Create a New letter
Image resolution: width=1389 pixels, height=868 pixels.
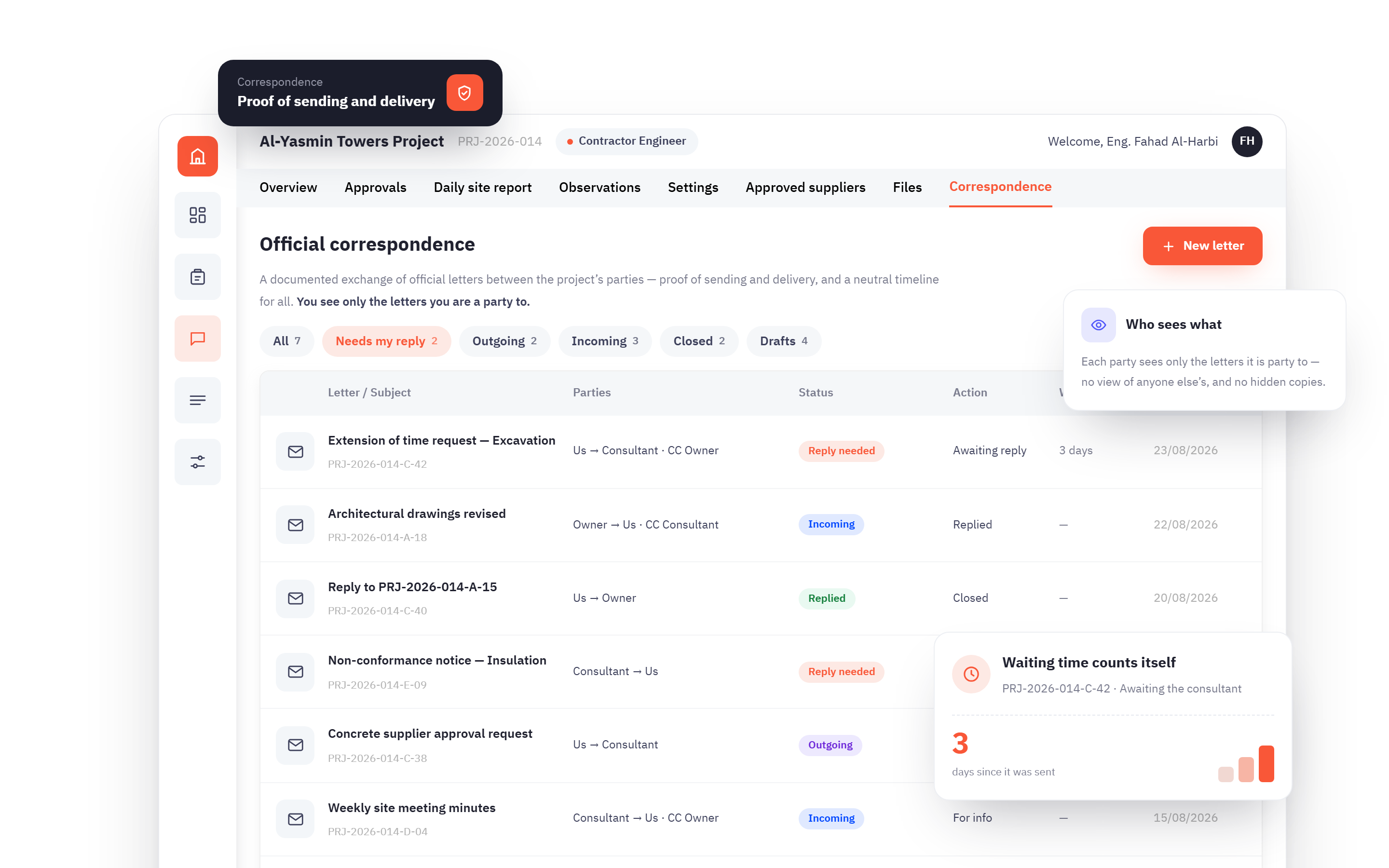coord(1202,246)
